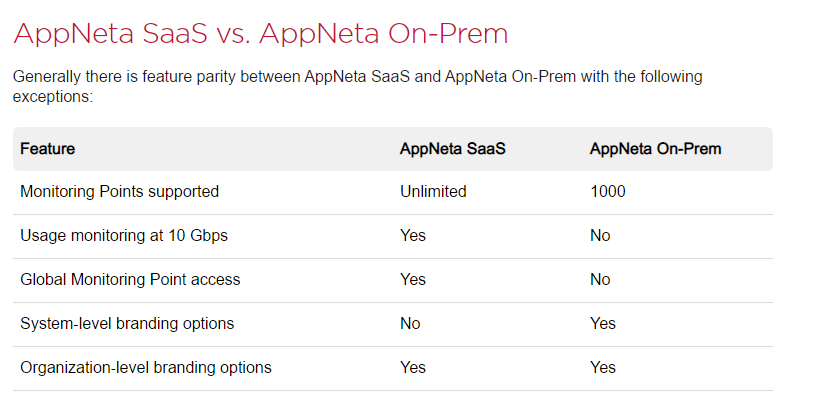The width and height of the screenshot is (815, 410).
Task: Click On-Prem "No" for 10 Gbps usage monitoring
Action: point(600,235)
